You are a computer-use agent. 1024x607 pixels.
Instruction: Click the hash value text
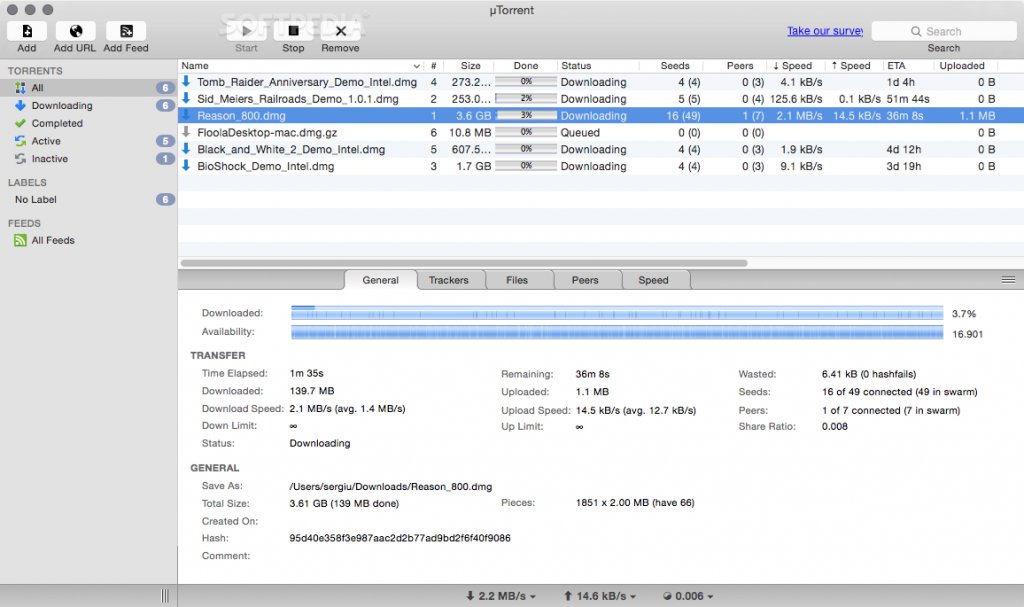[400, 538]
